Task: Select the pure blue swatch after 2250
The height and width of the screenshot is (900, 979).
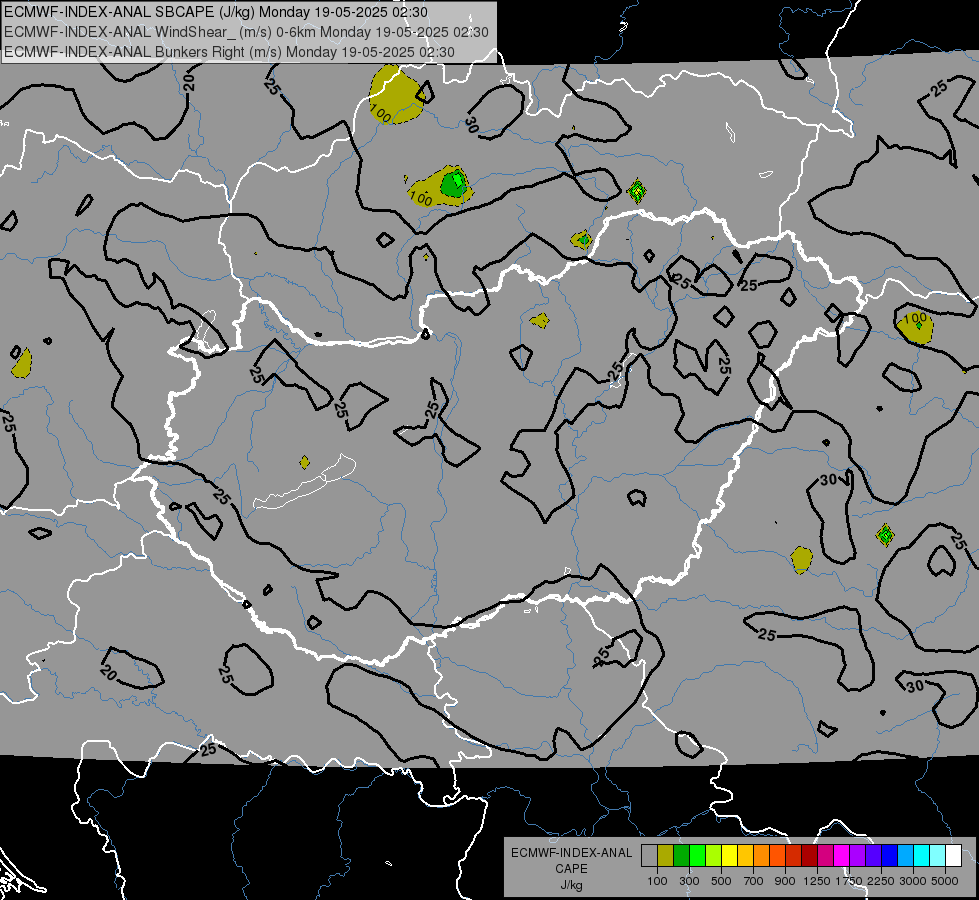Action: [890, 856]
